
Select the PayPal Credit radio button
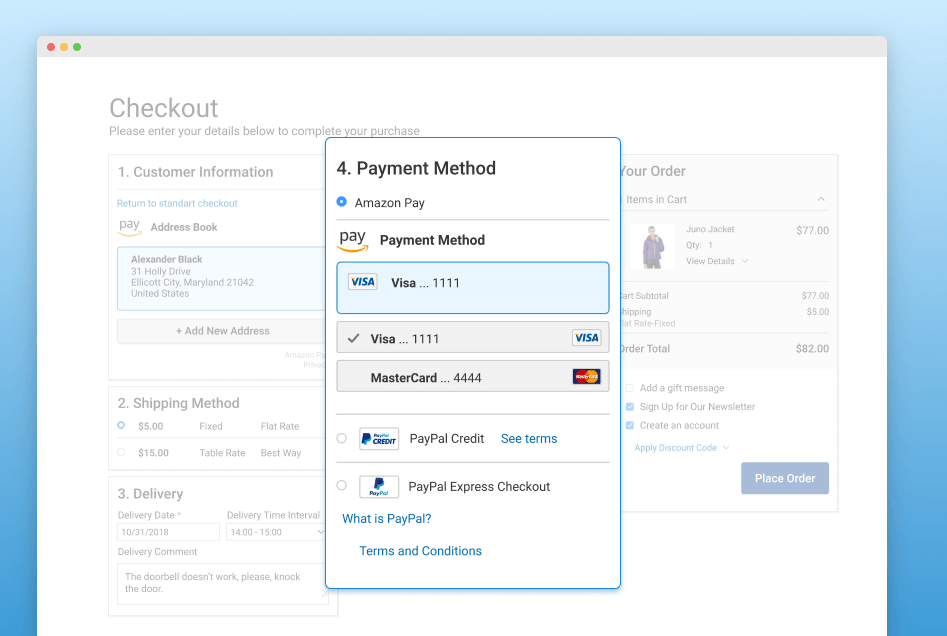click(x=342, y=438)
